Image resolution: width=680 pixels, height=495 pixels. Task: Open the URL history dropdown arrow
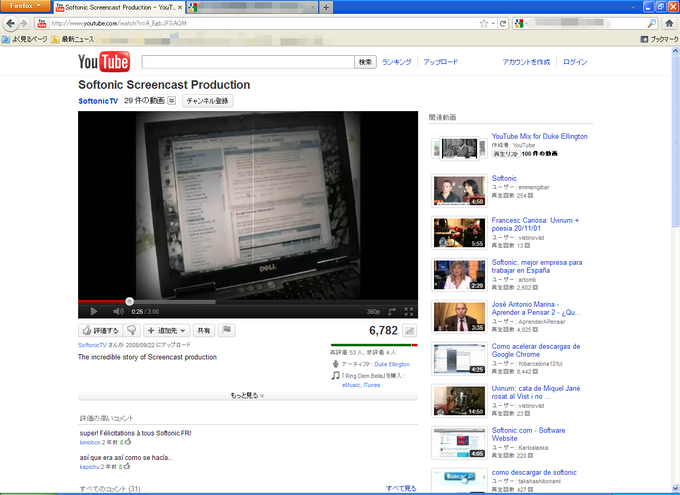click(x=494, y=23)
